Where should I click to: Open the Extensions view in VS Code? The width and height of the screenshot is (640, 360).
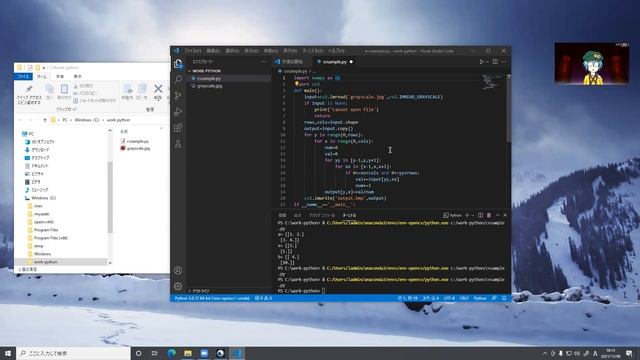[178, 128]
